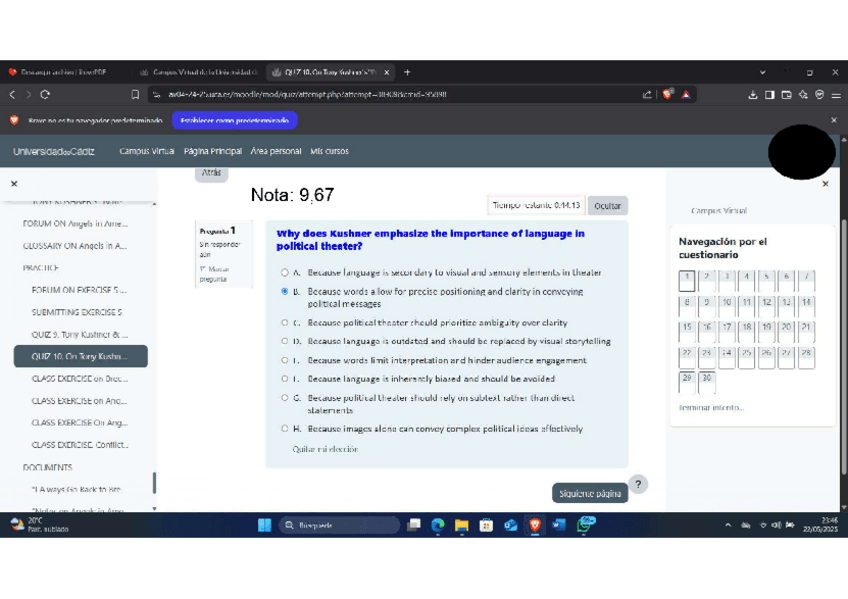Viewport: 848px width, 599px height.
Task: Hide the timer with Ocultar button
Action: [x=607, y=205]
